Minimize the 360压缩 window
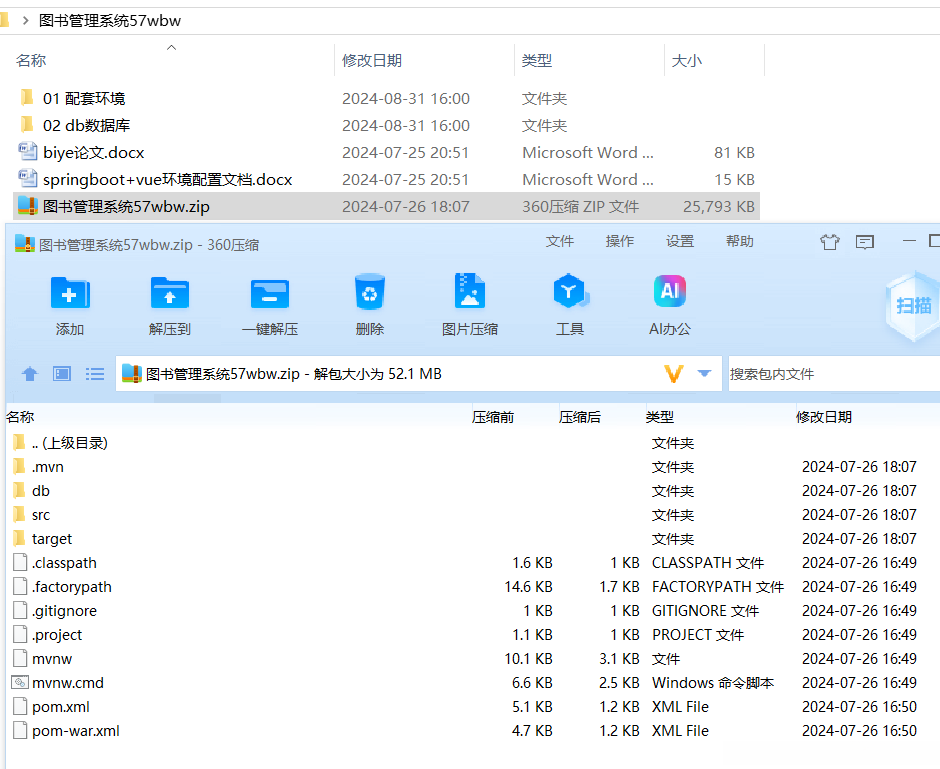Image resolution: width=940 pixels, height=769 pixels. coord(909,240)
